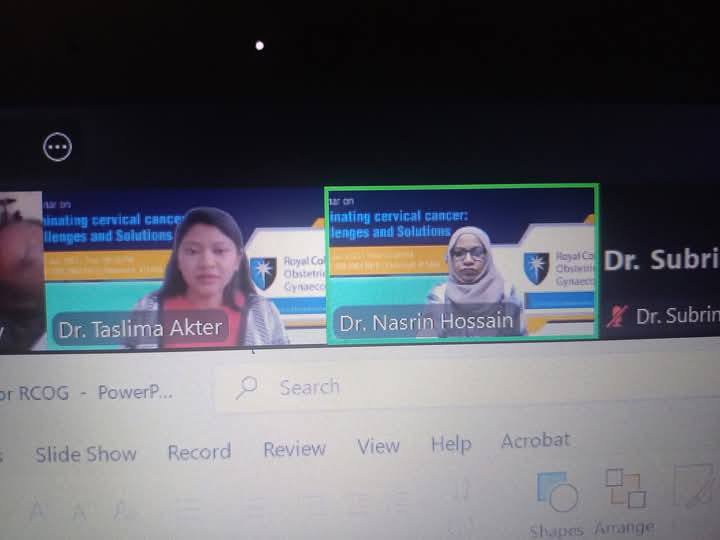This screenshot has height=540, width=720.
Task: Open the Shapes gallery icon
Action: coord(557,492)
